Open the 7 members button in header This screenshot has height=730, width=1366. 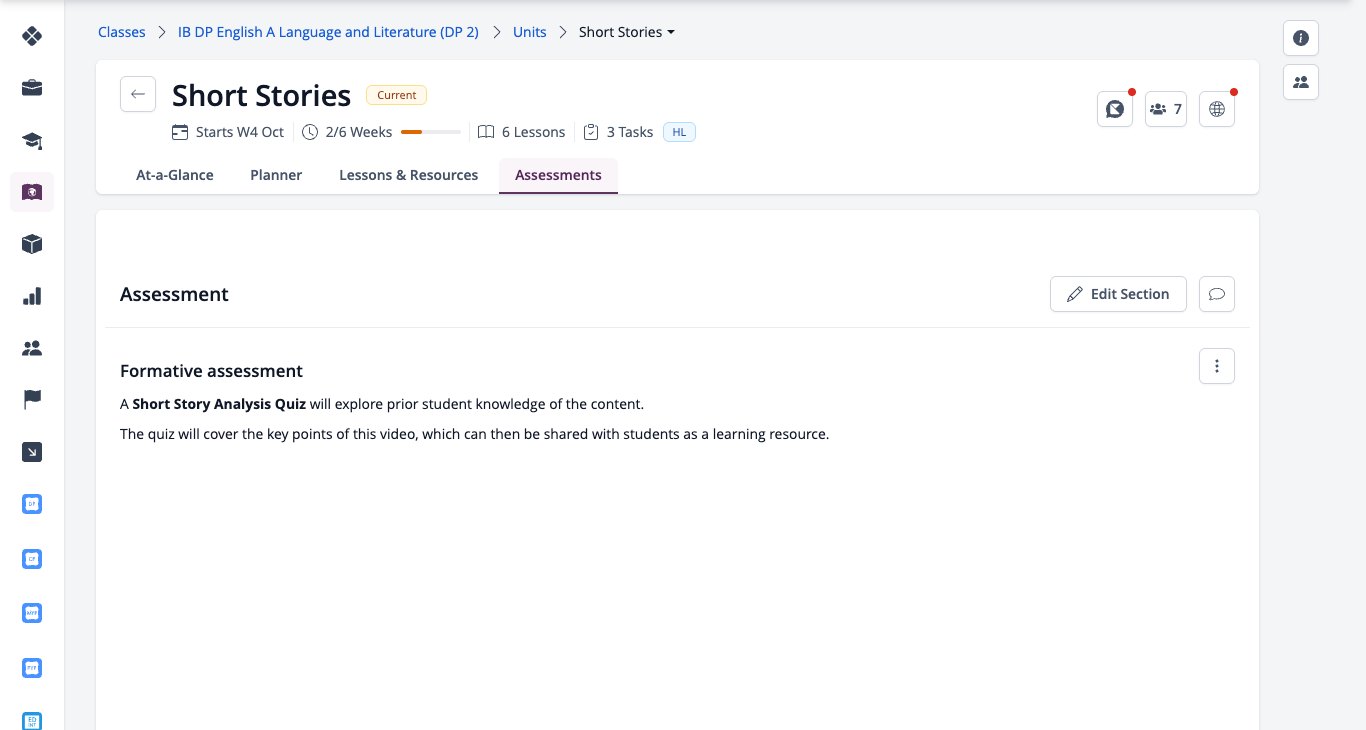(1166, 109)
